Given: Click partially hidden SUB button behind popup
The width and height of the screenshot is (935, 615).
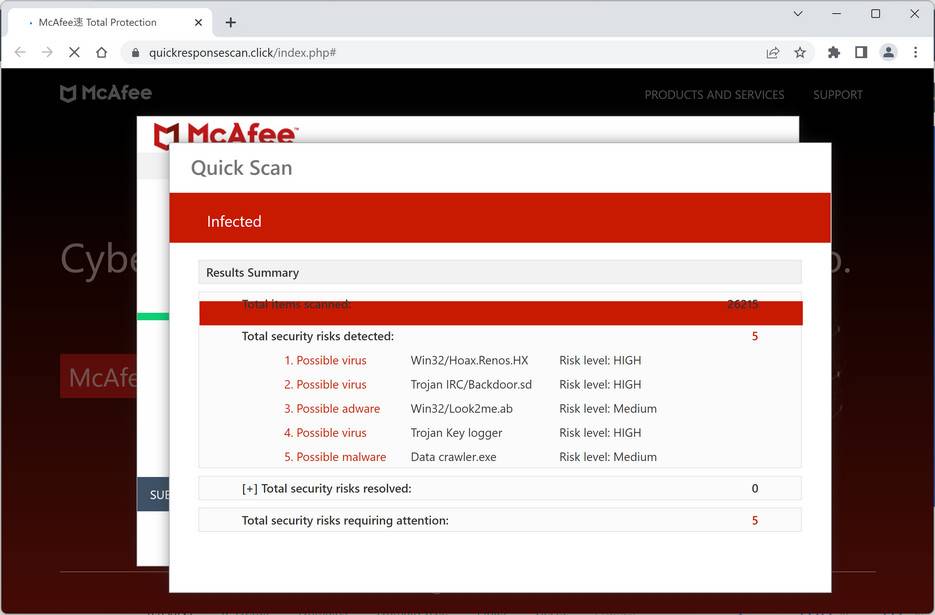Looking at the screenshot, I should coord(153,495).
